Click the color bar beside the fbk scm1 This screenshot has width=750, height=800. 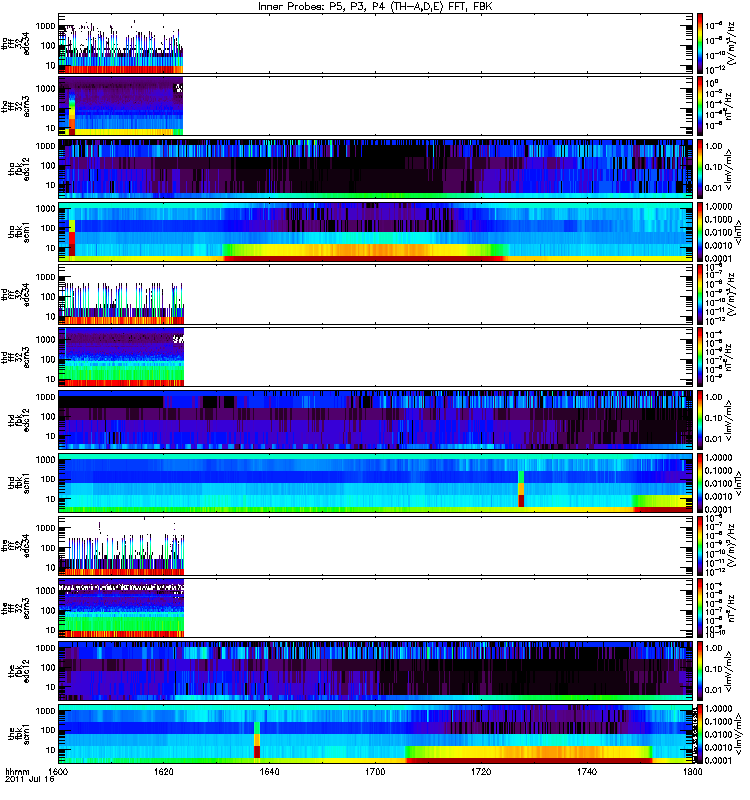pyautogui.click(x=700, y=734)
